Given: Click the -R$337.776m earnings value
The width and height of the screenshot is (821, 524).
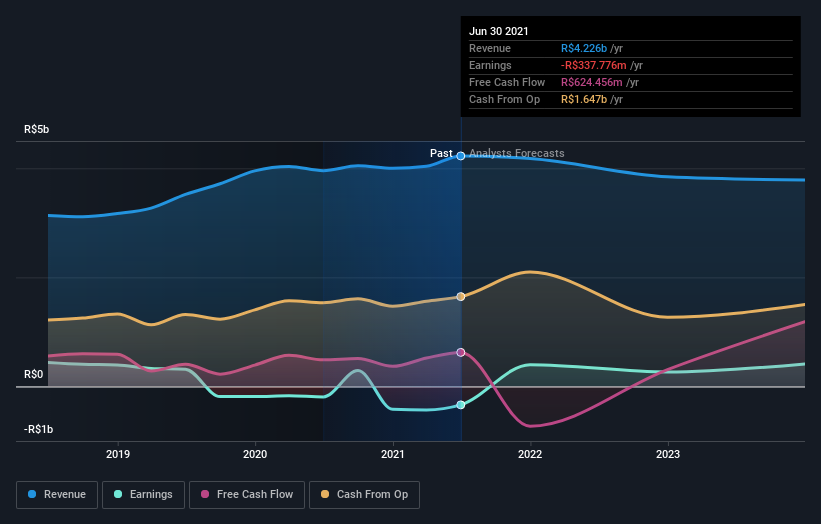Looking at the screenshot, I should click(x=594, y=65).
